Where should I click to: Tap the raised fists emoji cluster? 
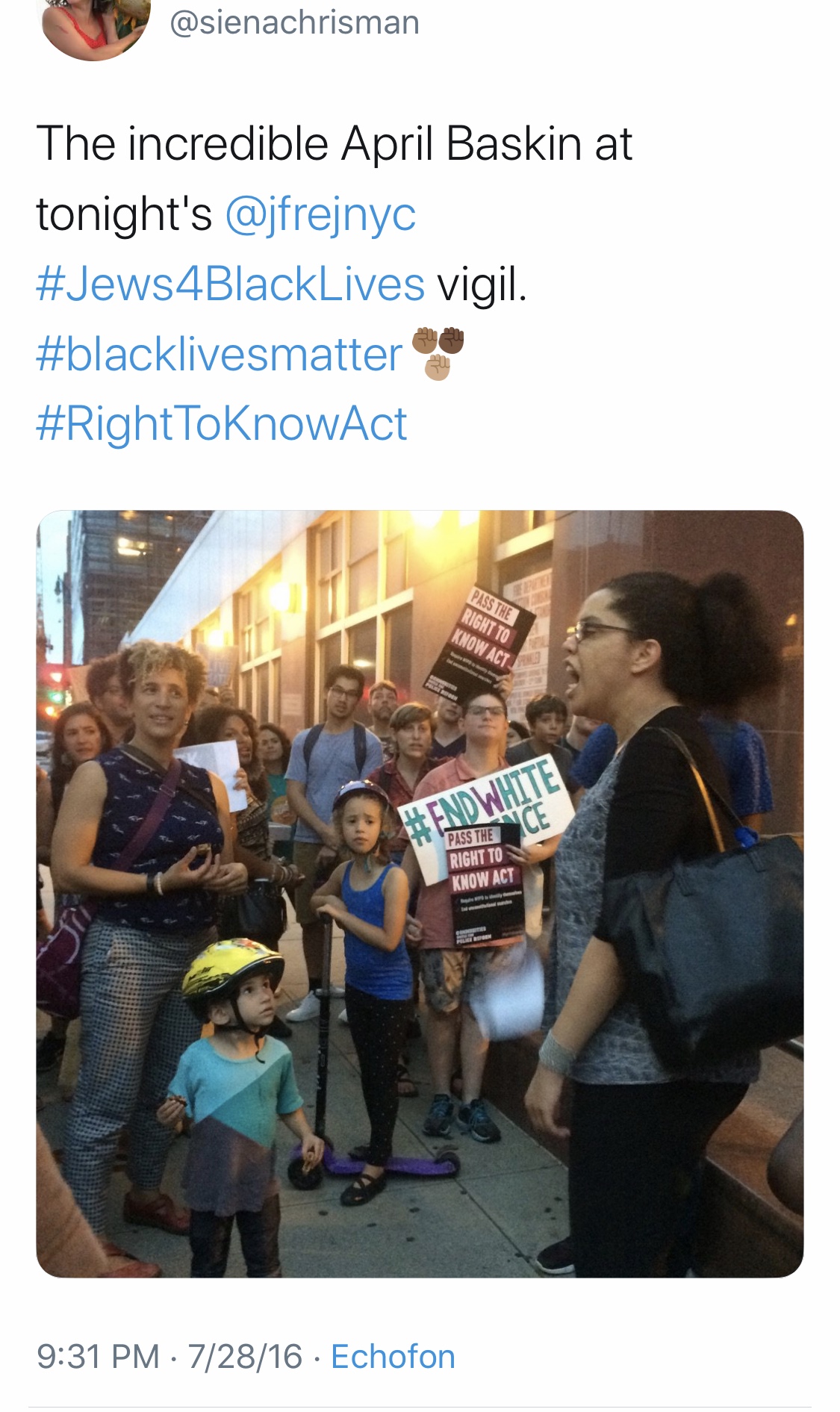tap(439, 352)
